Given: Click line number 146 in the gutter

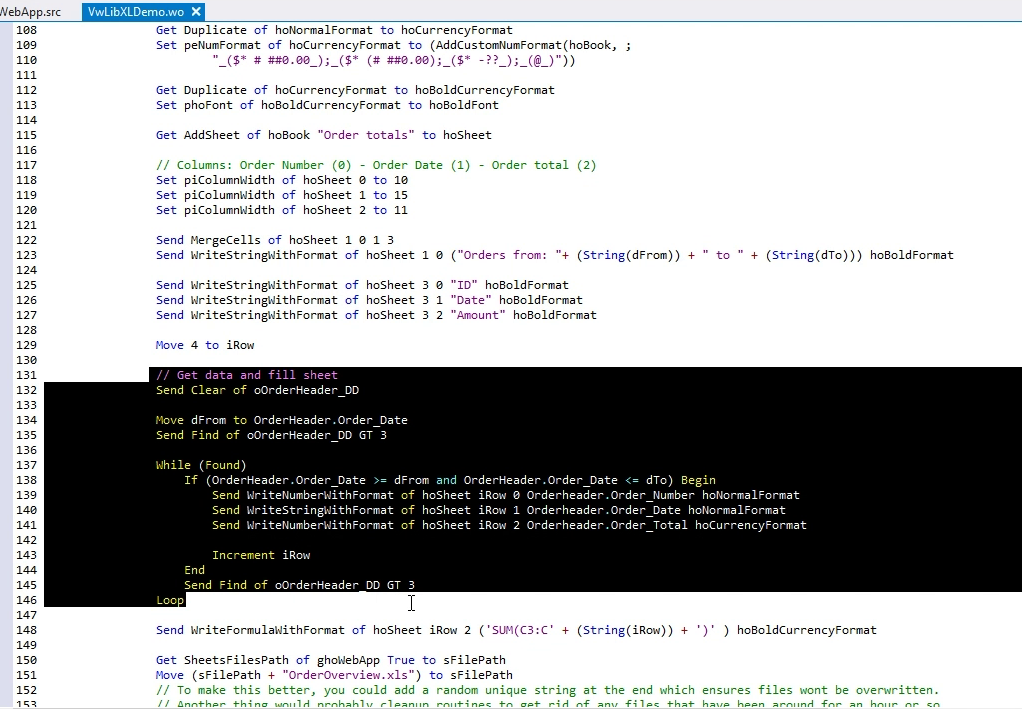Looking at the screenshot, I should [x=26, y=600].
